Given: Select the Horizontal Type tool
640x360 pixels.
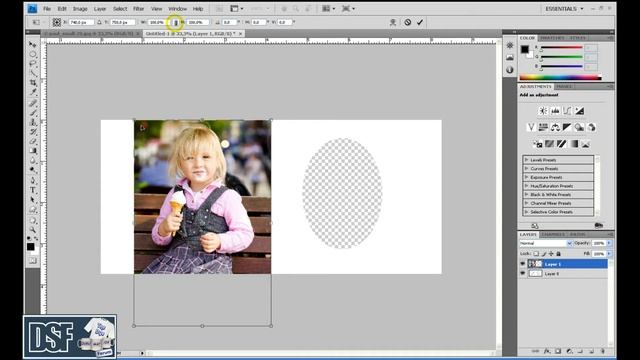Looking at the screenshot, I should pyautogui.click(x=33, y=190).
